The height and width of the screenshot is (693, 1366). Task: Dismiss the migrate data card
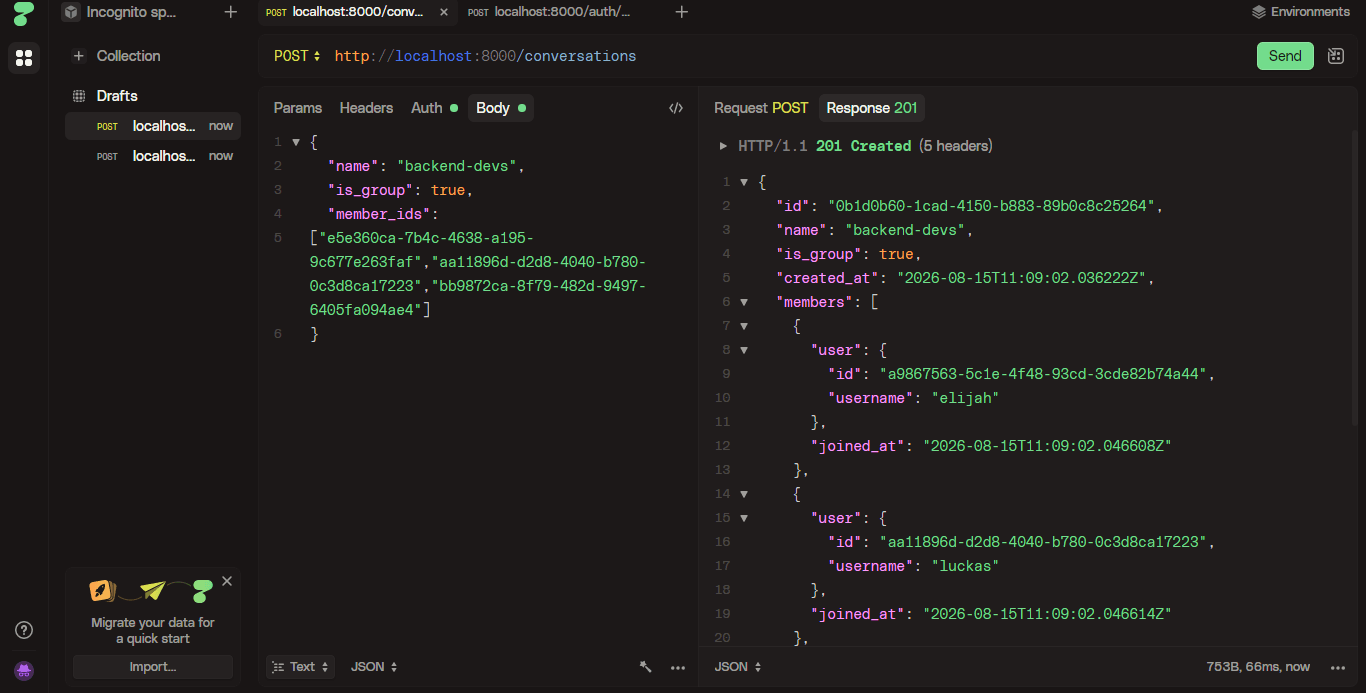(227, 581)
